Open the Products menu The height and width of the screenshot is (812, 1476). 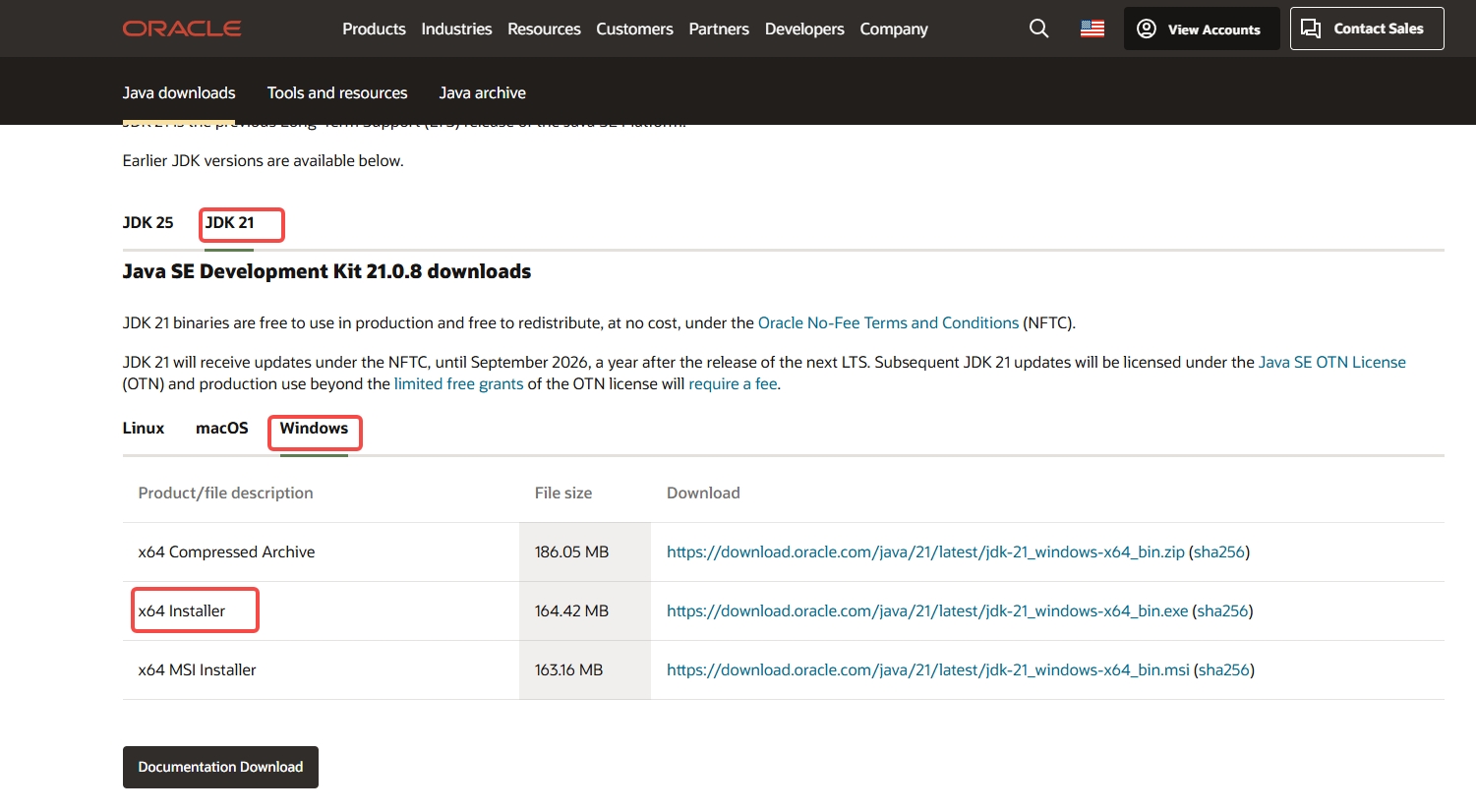[374, 29]
